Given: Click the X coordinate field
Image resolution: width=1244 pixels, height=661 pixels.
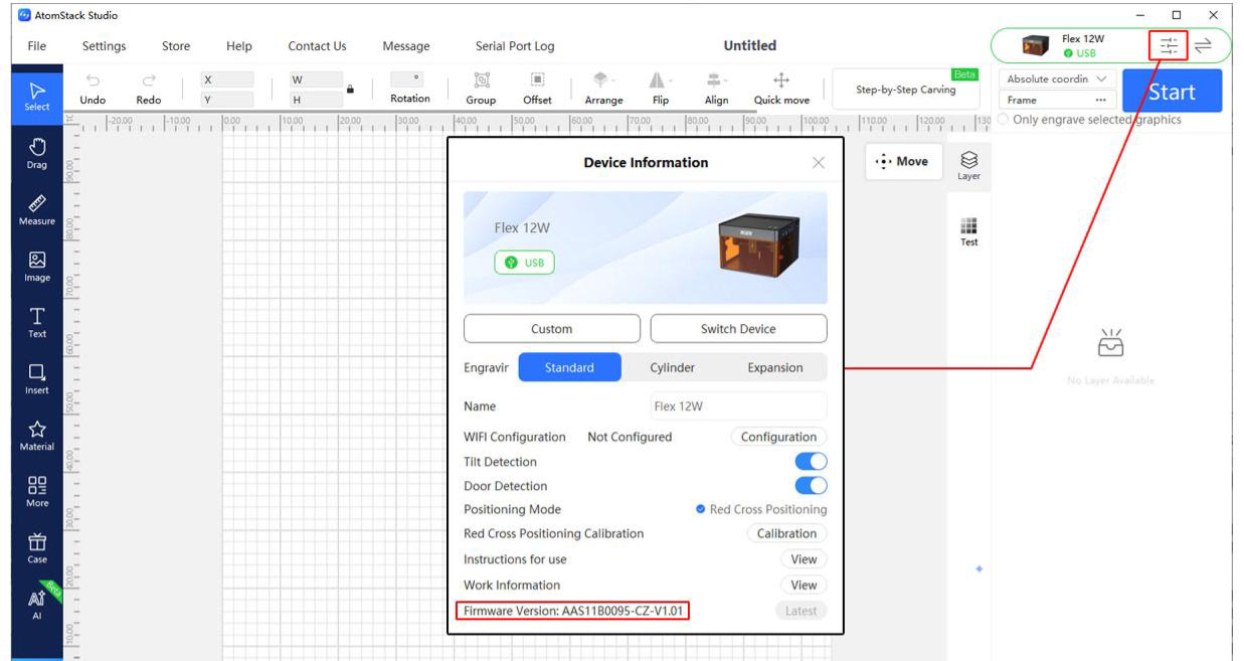Looking at the screenshot, I should click(x=228, y=79).
